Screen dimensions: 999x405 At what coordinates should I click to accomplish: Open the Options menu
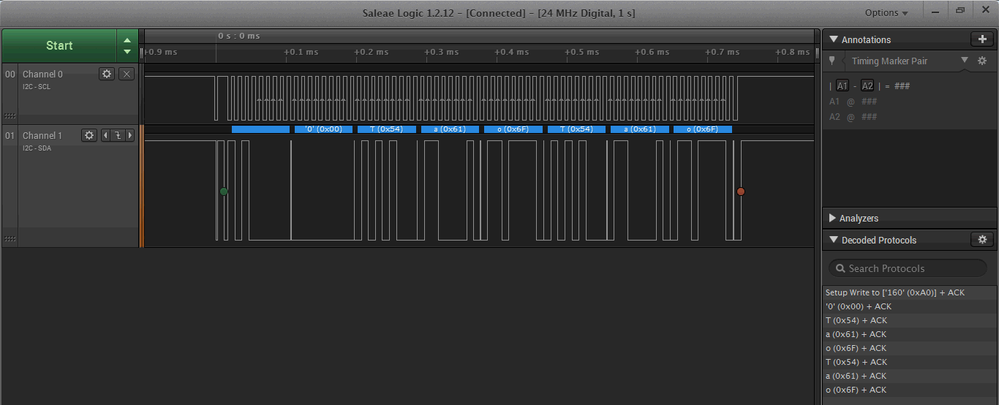(x=886, y=13)
